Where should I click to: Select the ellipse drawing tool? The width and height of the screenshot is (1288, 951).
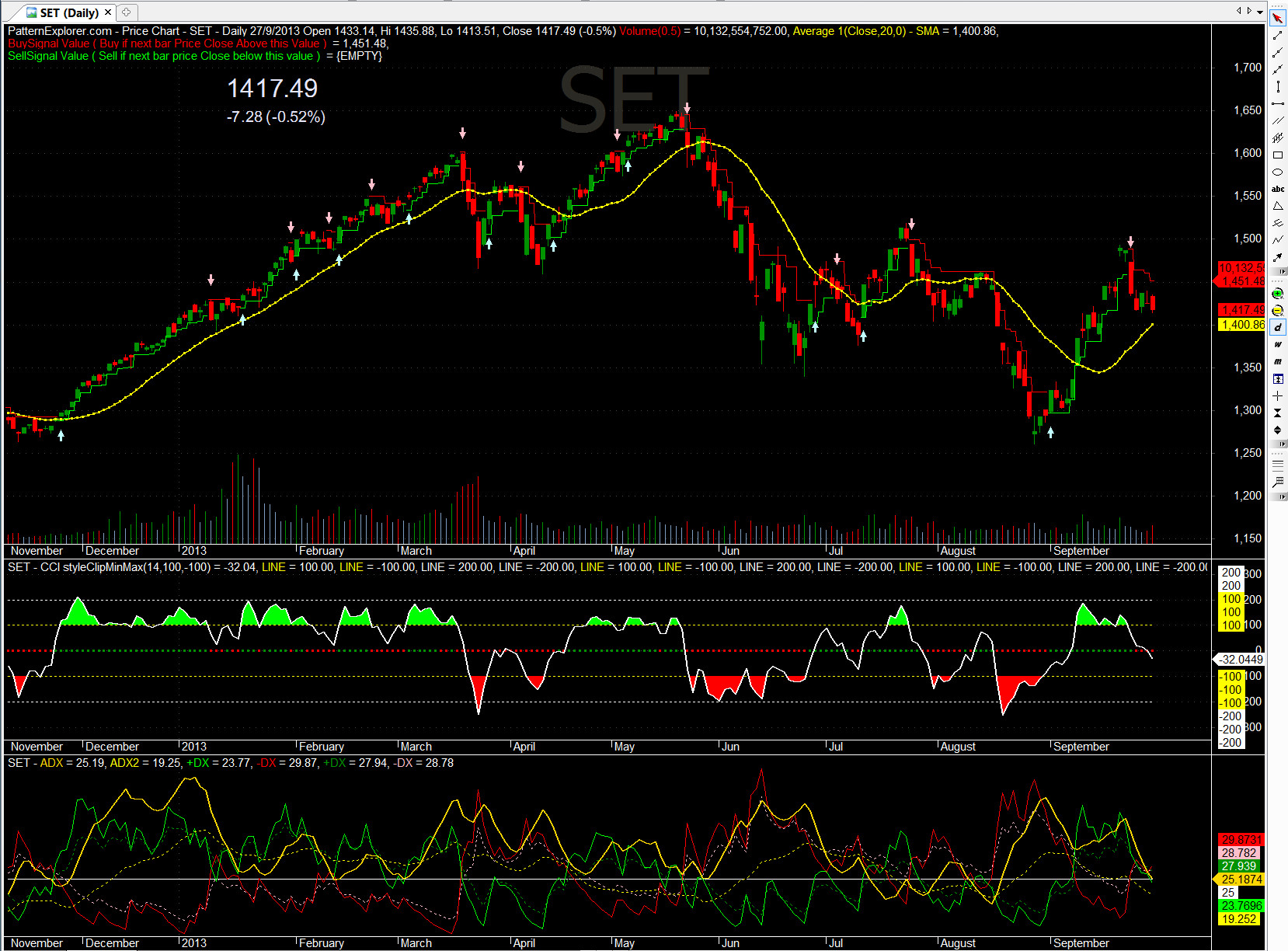(x=1278, y=172)
